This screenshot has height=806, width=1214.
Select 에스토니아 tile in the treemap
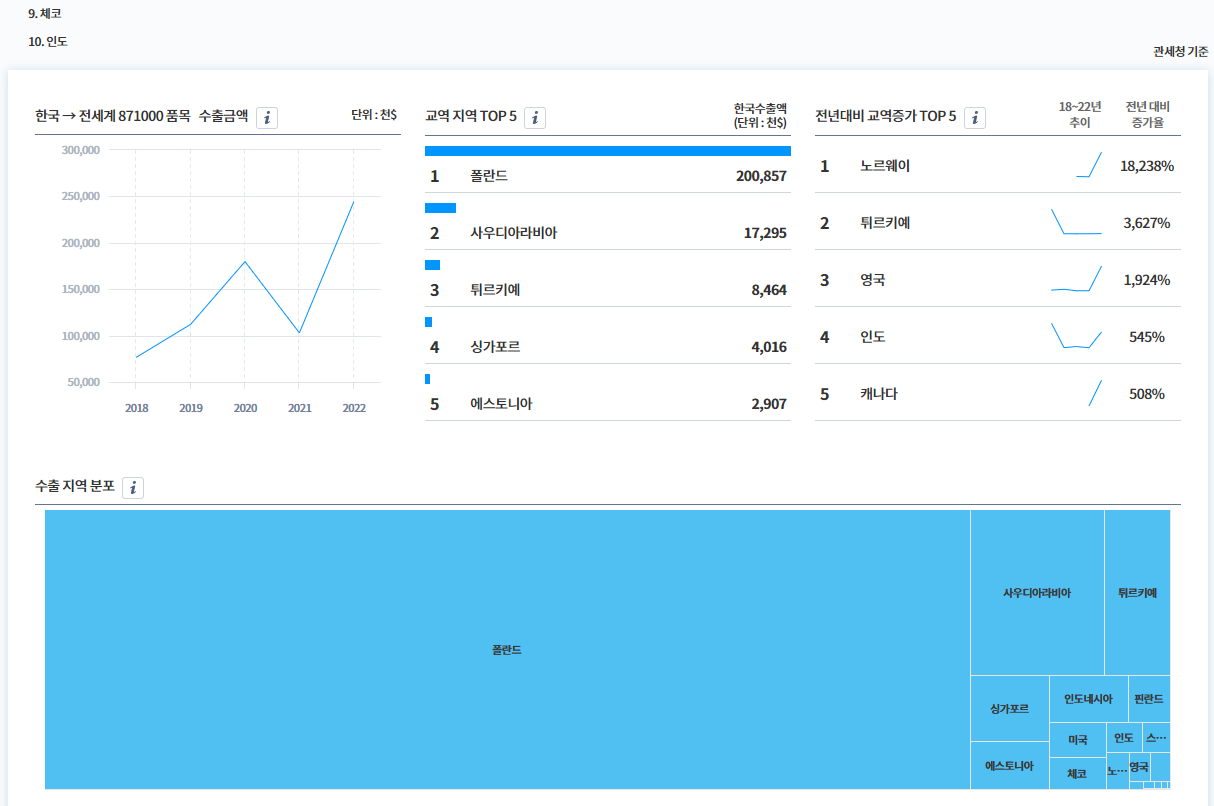point(1009,766)
